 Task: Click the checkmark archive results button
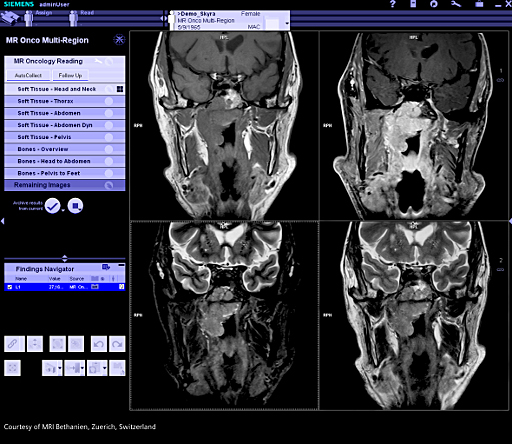pyautogui.click(x=52, y=206)
